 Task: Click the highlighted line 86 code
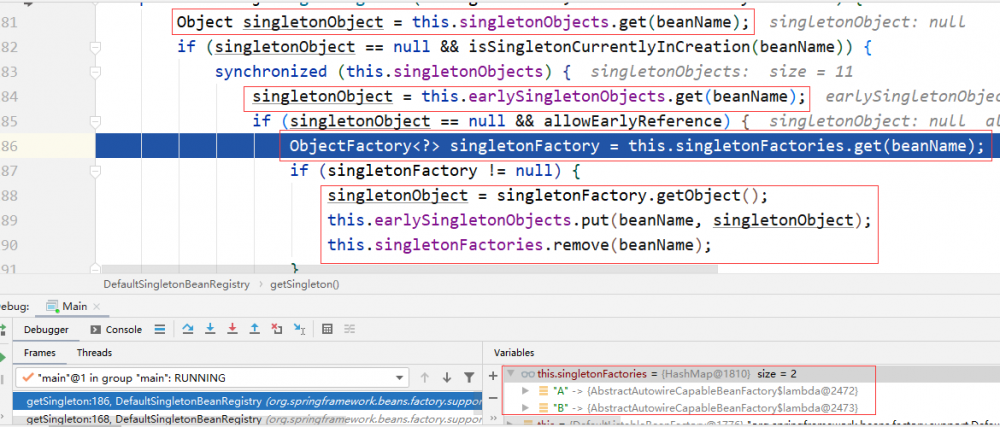[x=635, y=146]
